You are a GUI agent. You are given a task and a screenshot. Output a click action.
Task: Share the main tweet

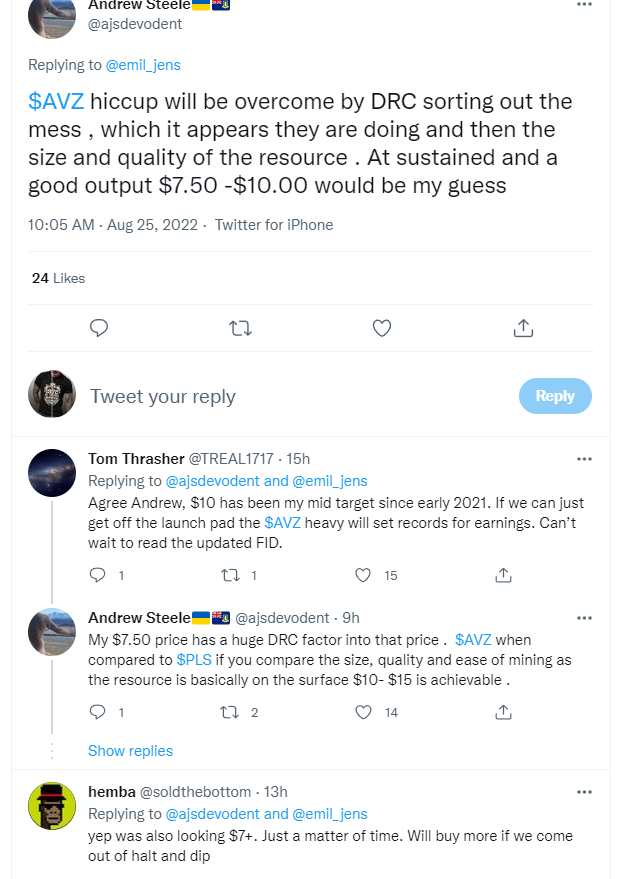[x=522, y=328]
